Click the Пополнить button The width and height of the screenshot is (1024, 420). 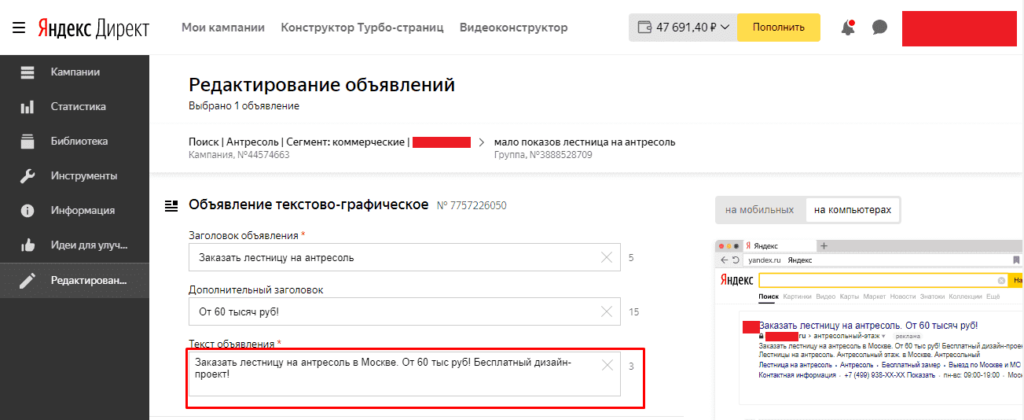tap(778, 27)
